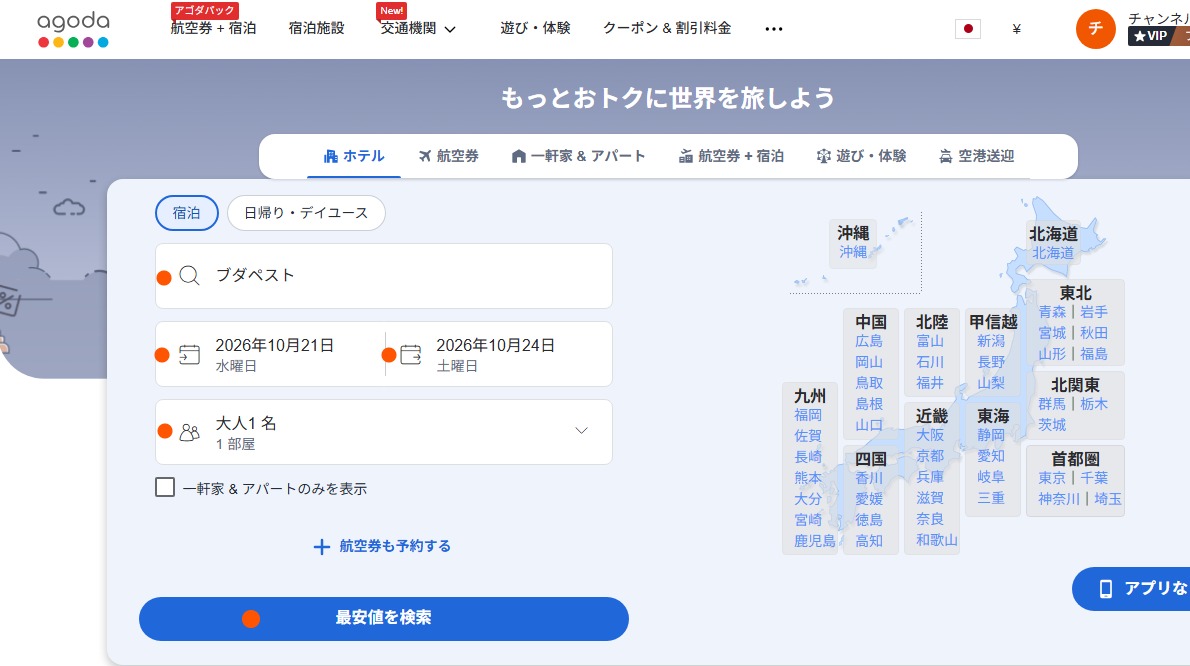The image size is (1190, 666).
Task: Select 宮城 prefecture link
Action: pyautogui.click(x=1053, y=333)
